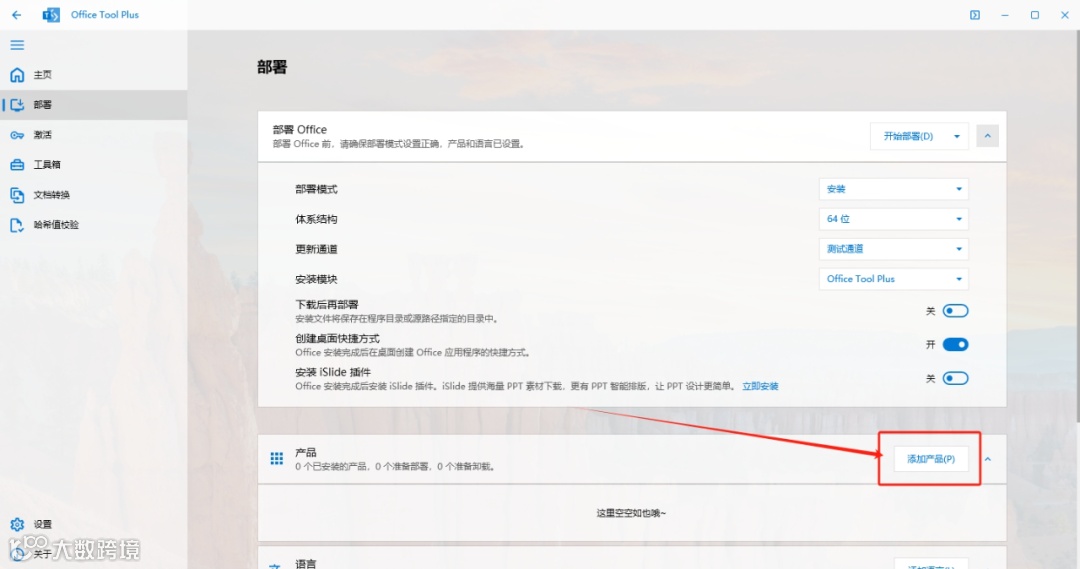The width and height of the screenshot is (1080, 569).
Task: Click the 部署 deploy icon in sidebar
Action: [x=17, y=105]
